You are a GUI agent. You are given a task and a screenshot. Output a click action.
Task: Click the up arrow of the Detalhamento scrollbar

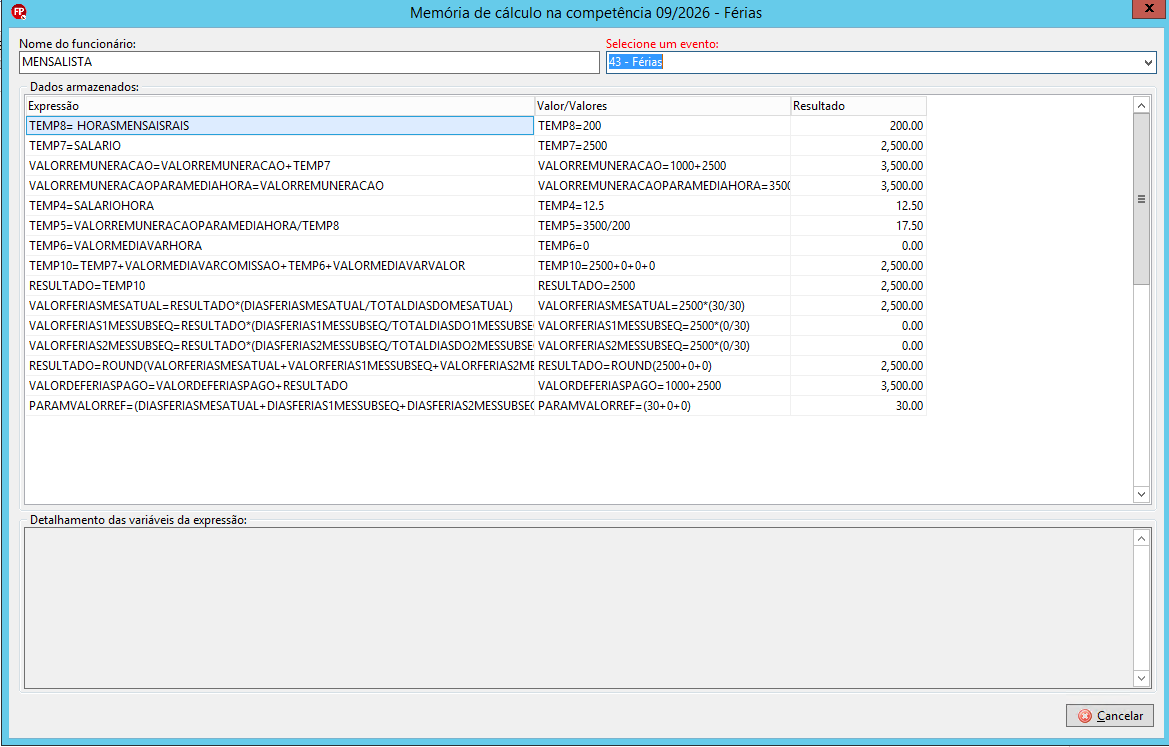click(1141, 538)
